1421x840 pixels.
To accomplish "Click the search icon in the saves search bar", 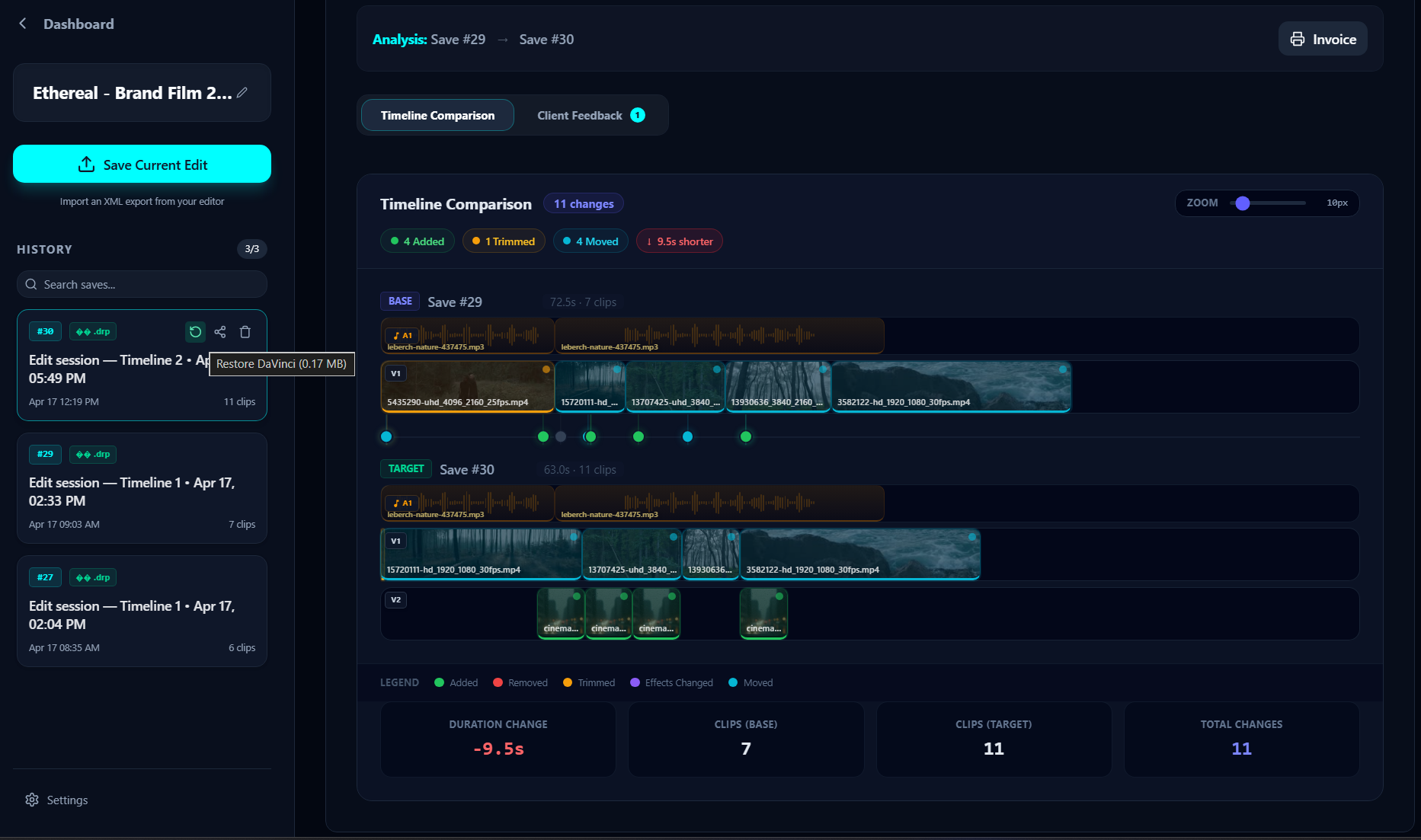I will pos(30,284).
